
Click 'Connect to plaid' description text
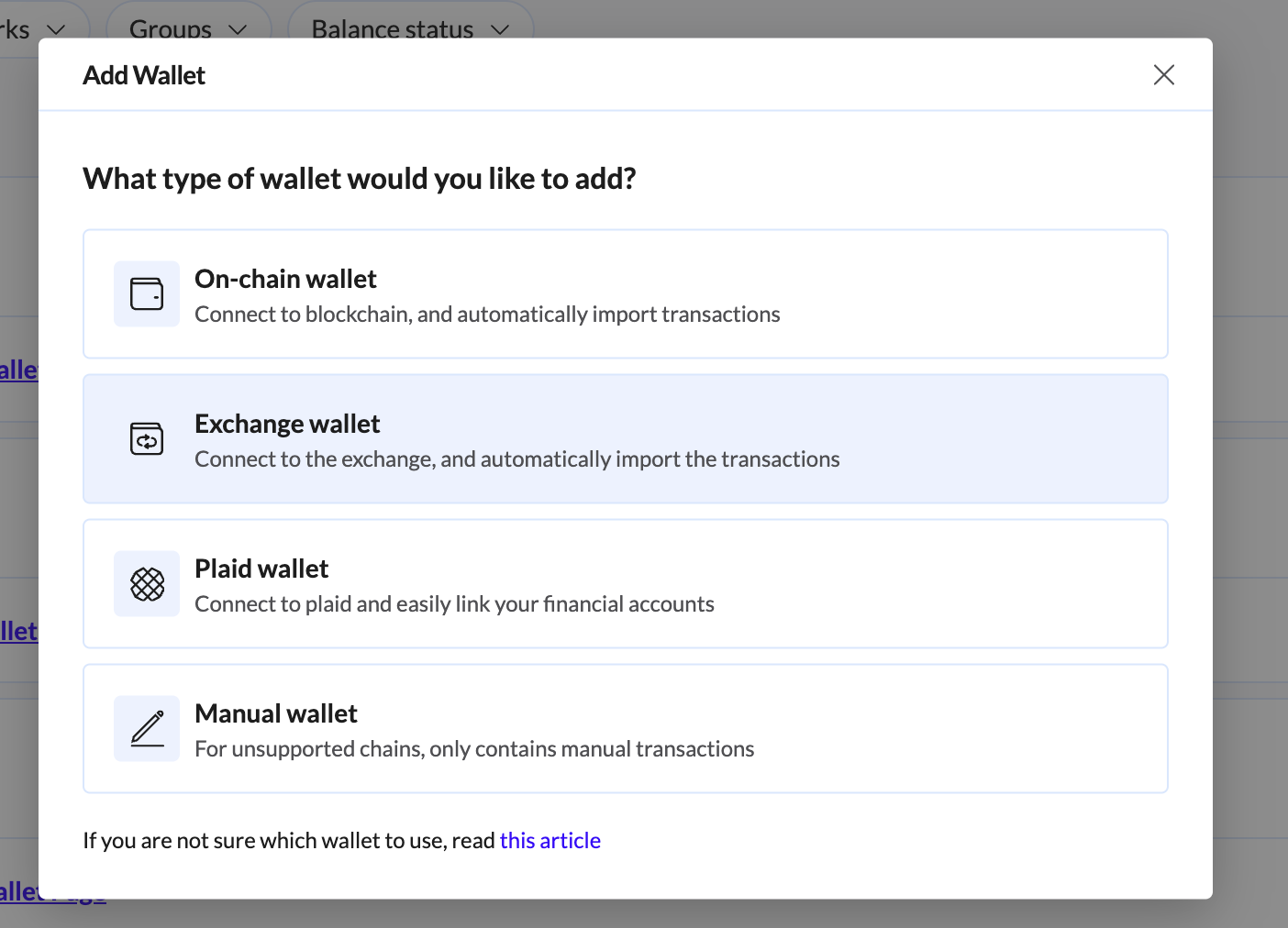454,604
